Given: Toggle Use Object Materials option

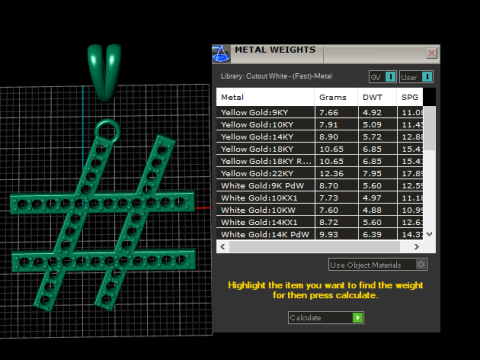Looking at the screenshot, I should coord(378,265).
